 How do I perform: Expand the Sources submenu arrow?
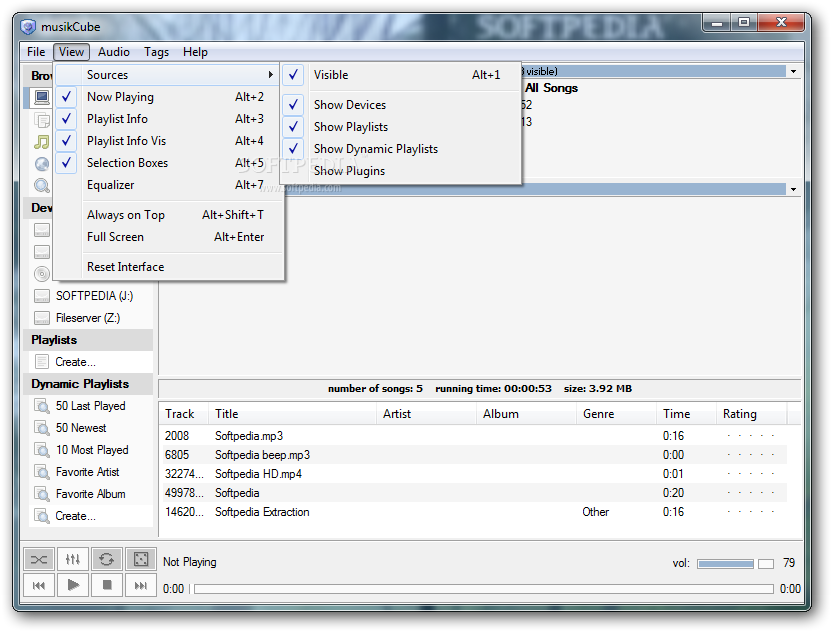[271, 75]
